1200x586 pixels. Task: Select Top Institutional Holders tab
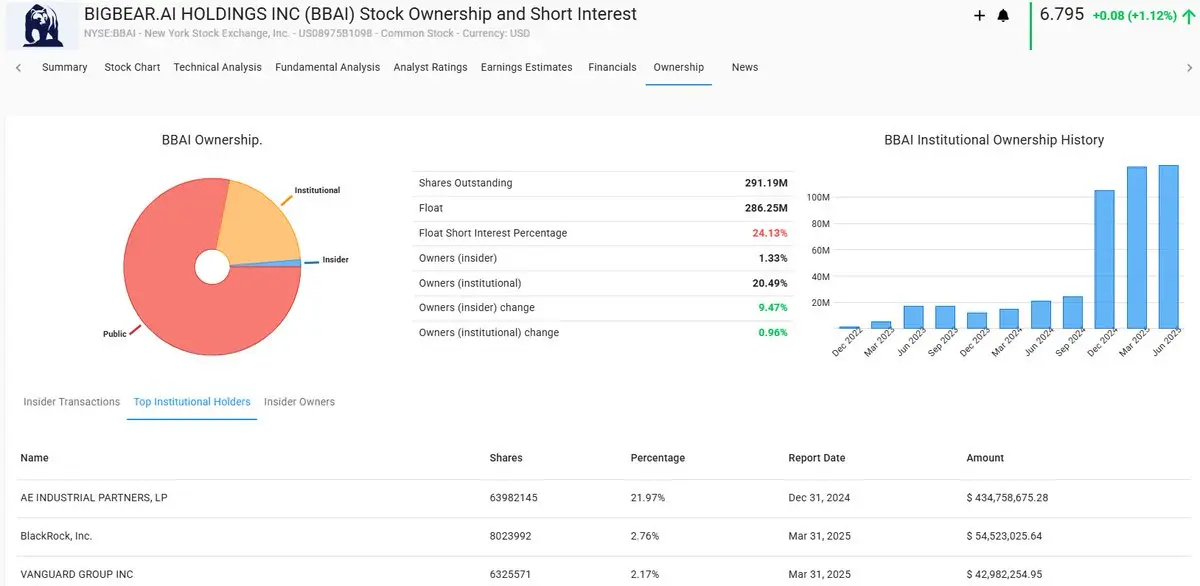[x=192, y=402]
